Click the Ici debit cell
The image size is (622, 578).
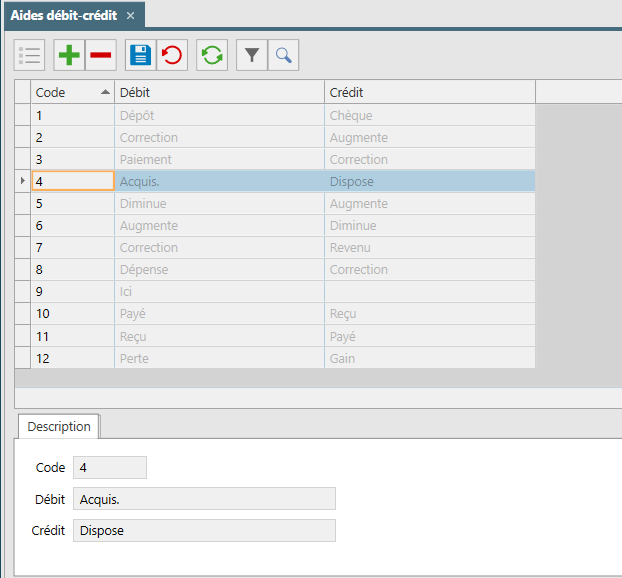(219, 292)
